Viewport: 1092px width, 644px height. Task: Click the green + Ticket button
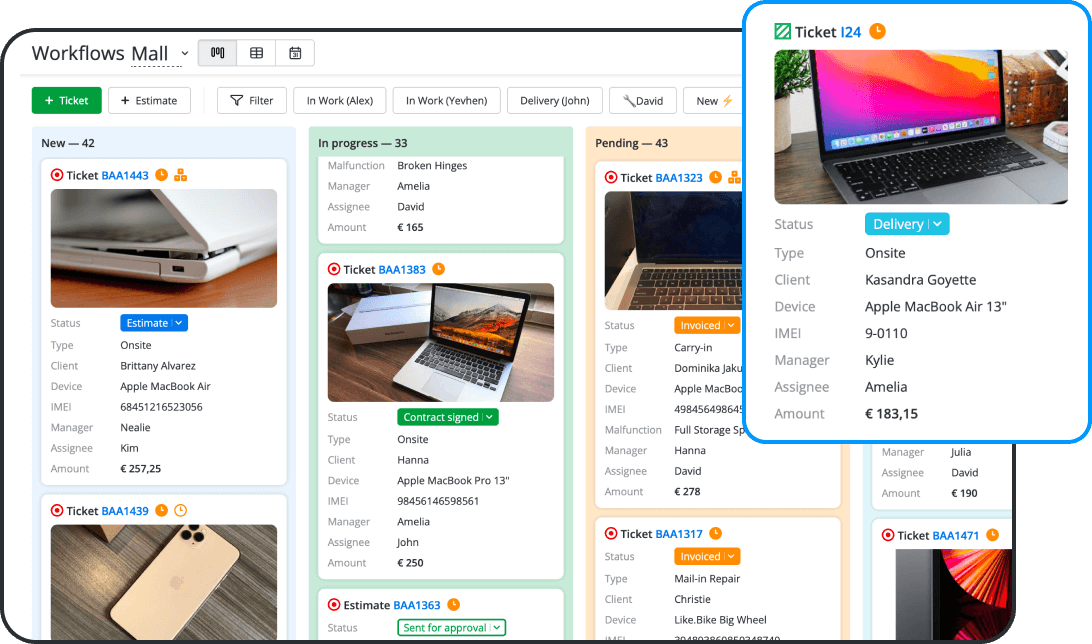point(66,101)
